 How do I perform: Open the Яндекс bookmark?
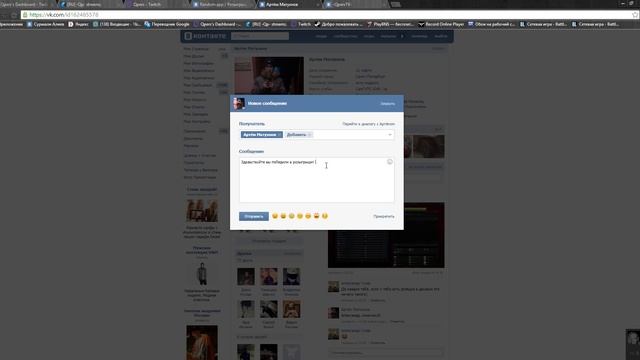click(x=78, y=24)
